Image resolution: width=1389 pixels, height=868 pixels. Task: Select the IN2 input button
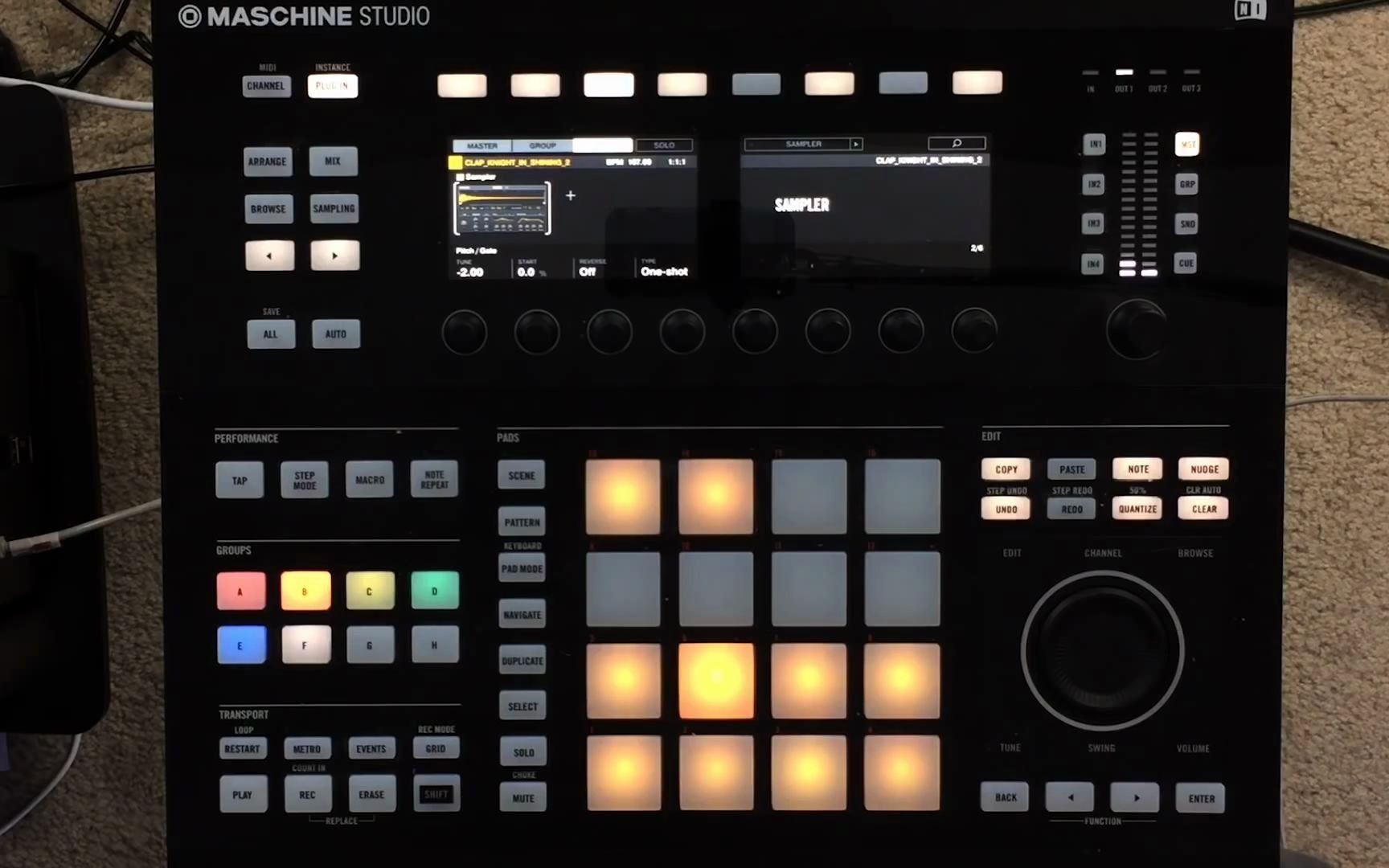(x=1094, y=184)
